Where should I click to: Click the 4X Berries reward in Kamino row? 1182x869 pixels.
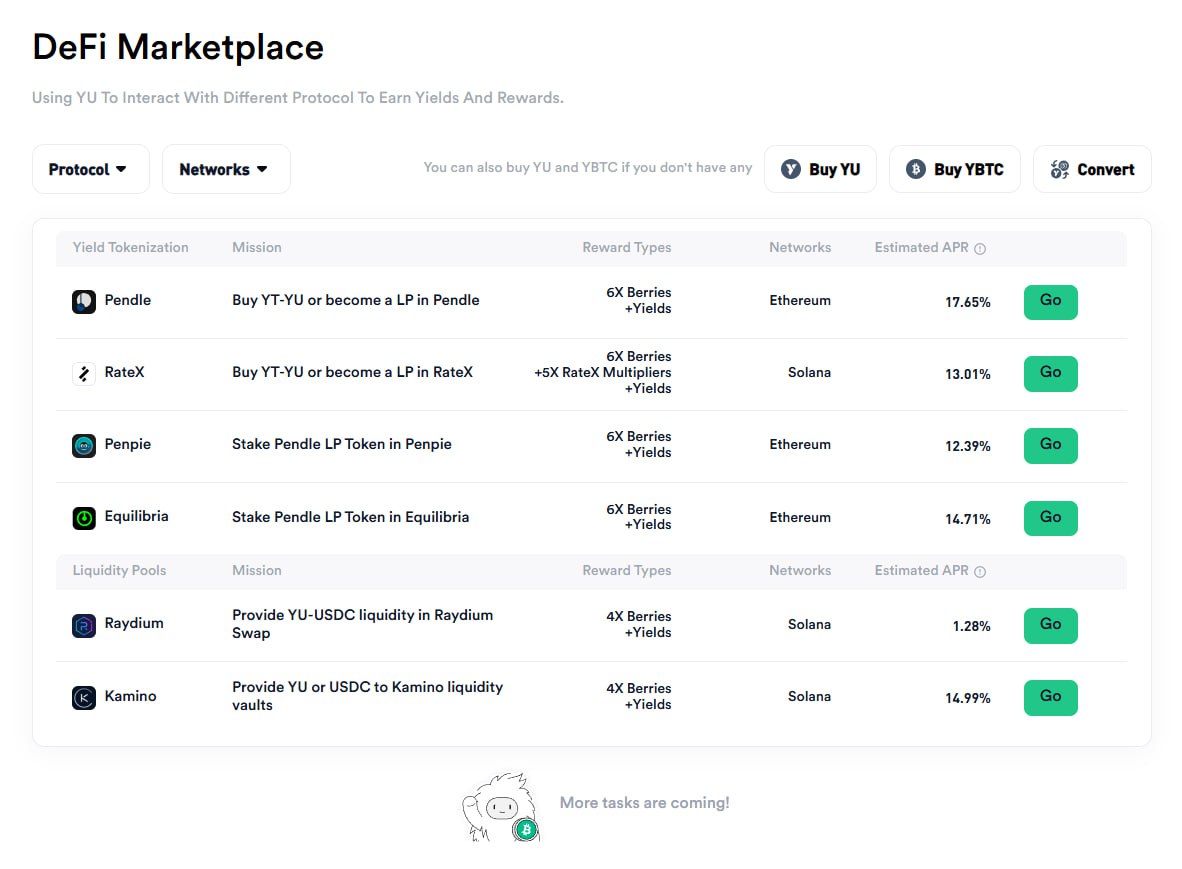638,689
